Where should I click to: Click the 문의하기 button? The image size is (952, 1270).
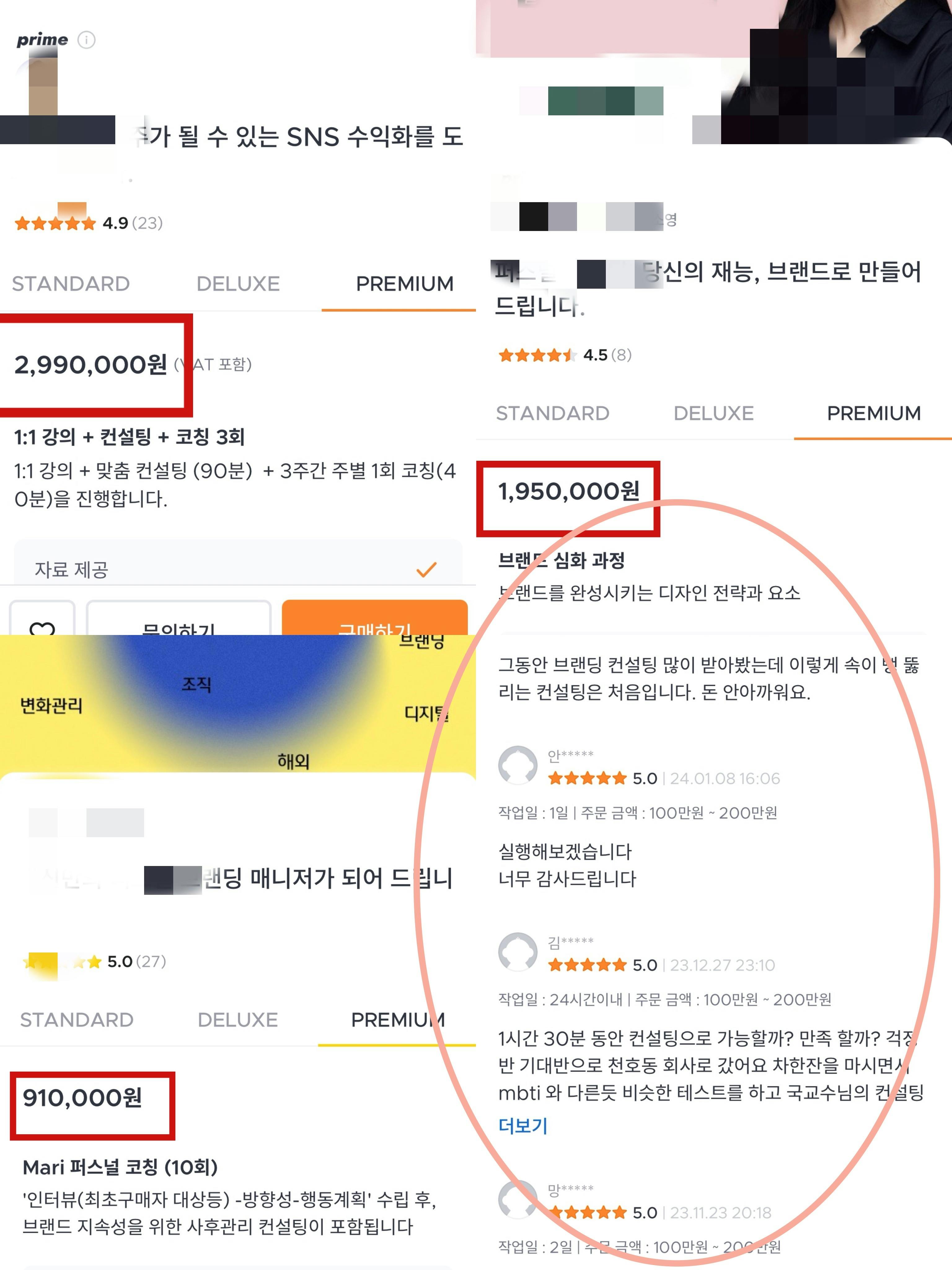pyautogui.click(x=178, y=618)
